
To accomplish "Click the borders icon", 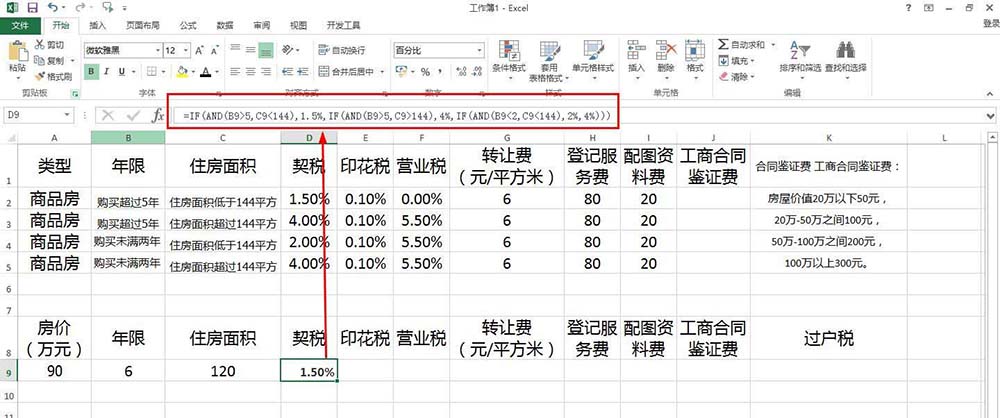I will (152, 71).
